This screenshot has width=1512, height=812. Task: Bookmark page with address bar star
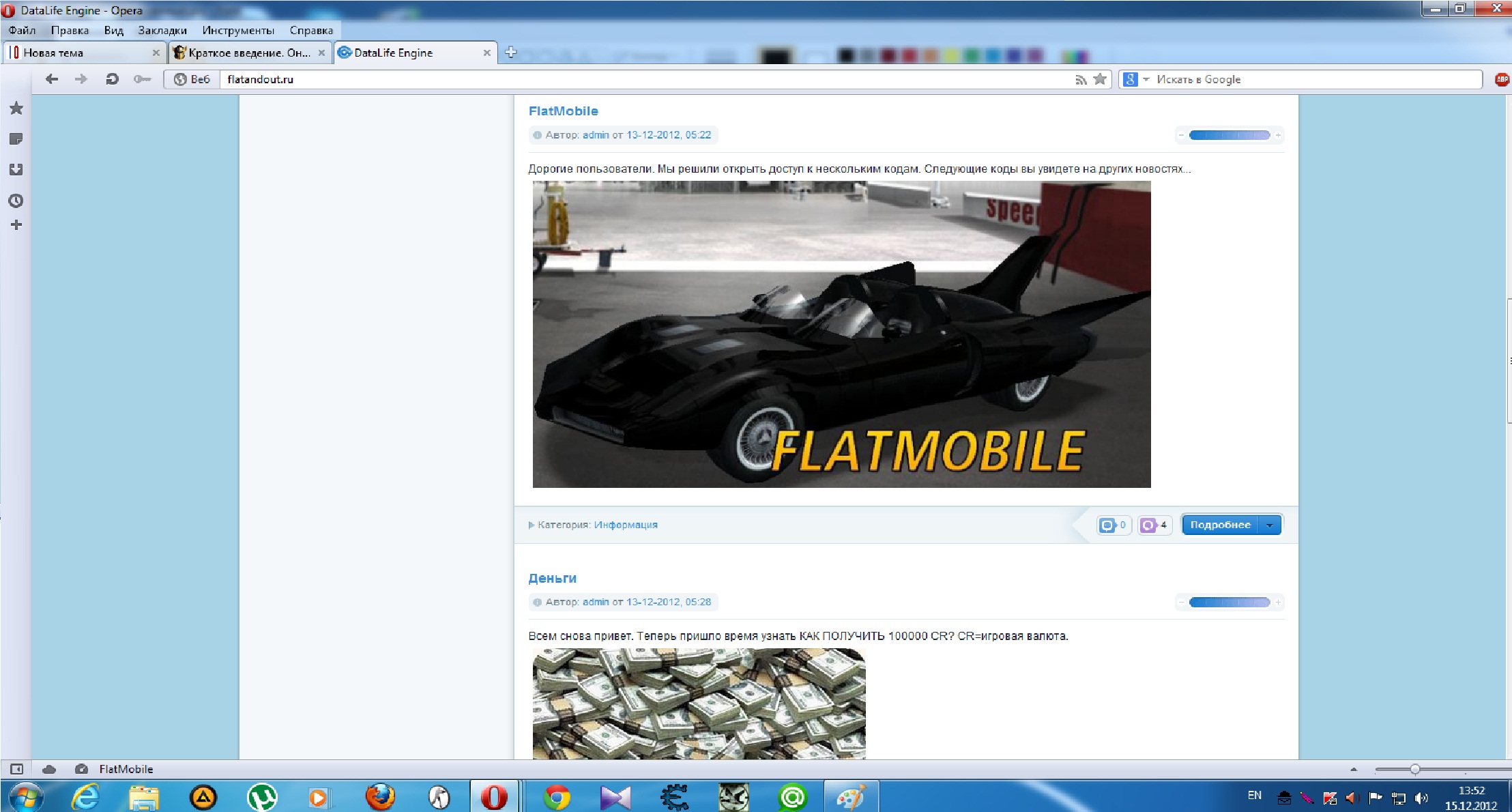tap(1100, 79)
